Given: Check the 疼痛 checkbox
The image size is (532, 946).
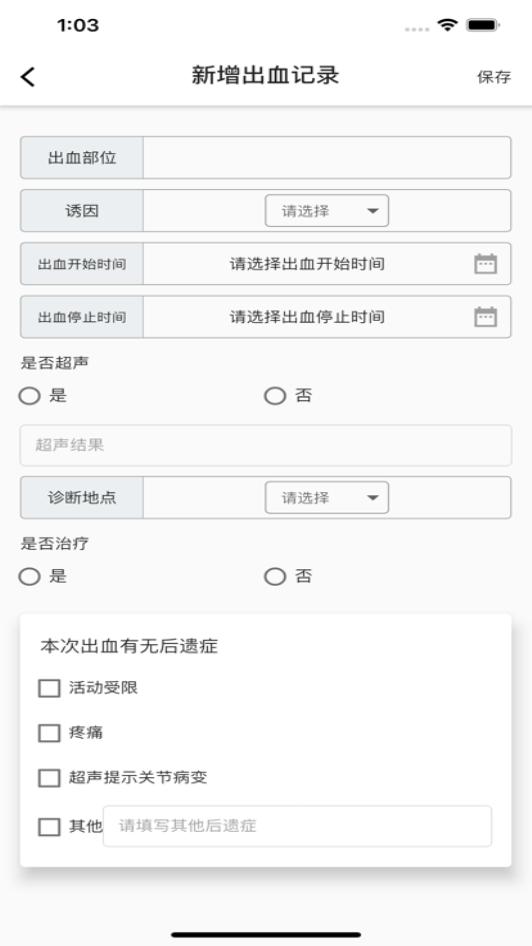Looking at the screenshot, I should [x=49, y=733].
